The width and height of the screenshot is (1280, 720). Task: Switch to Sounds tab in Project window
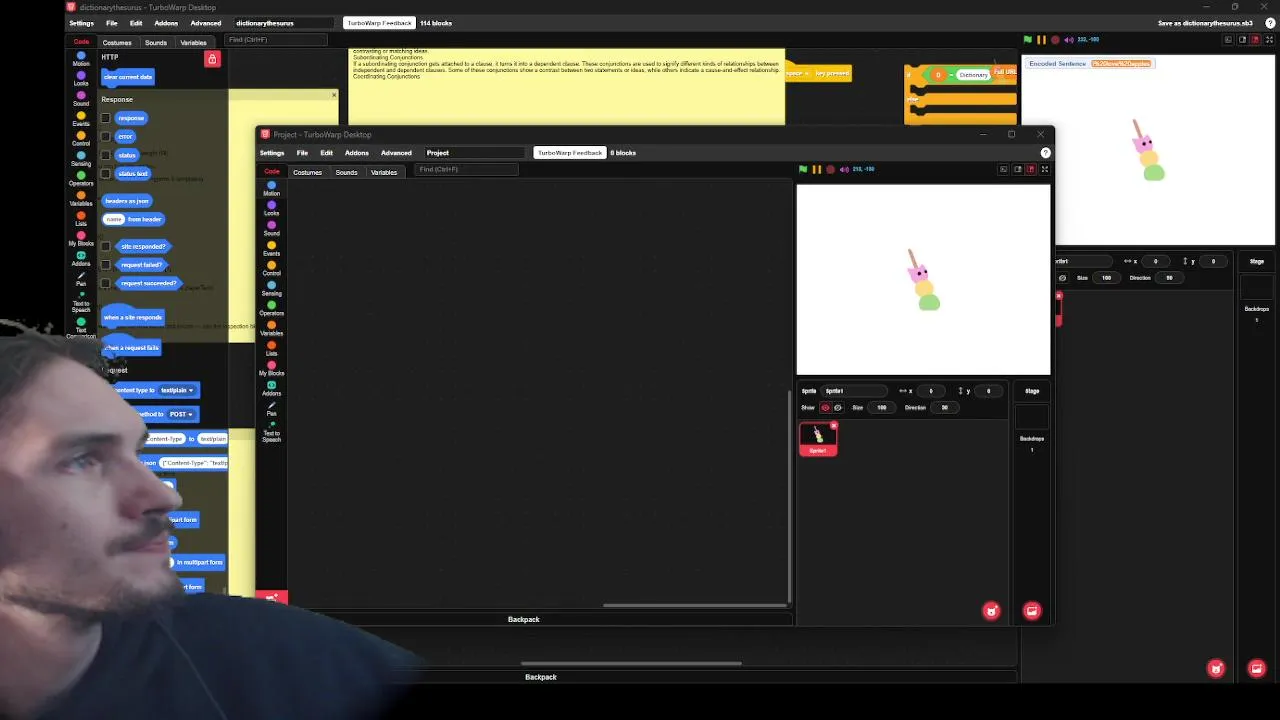[346, 172]
